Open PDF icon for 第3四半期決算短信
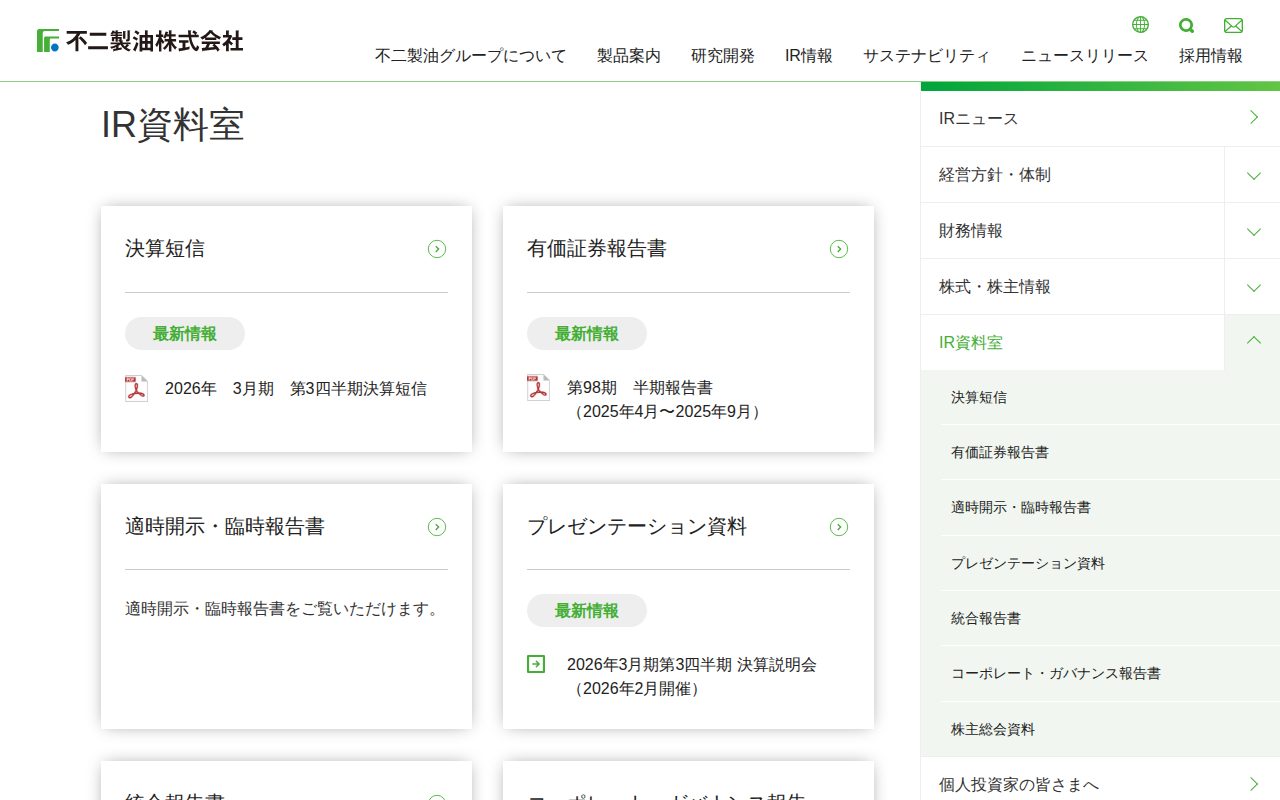The image size is (1280, 800). coord(136,388)
